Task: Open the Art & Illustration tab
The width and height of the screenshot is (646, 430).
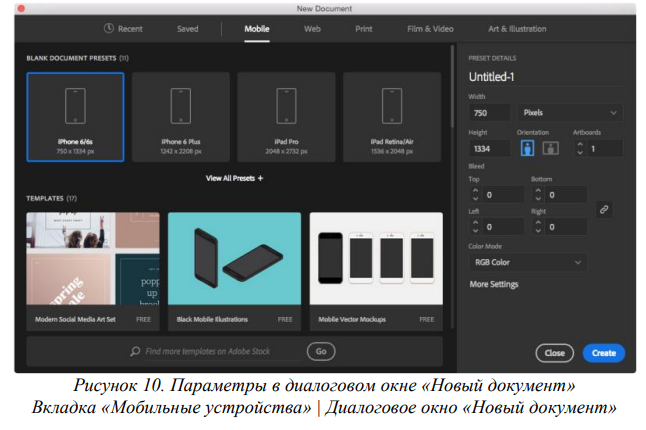Action: pyautogui.click(x=517, y=29)
